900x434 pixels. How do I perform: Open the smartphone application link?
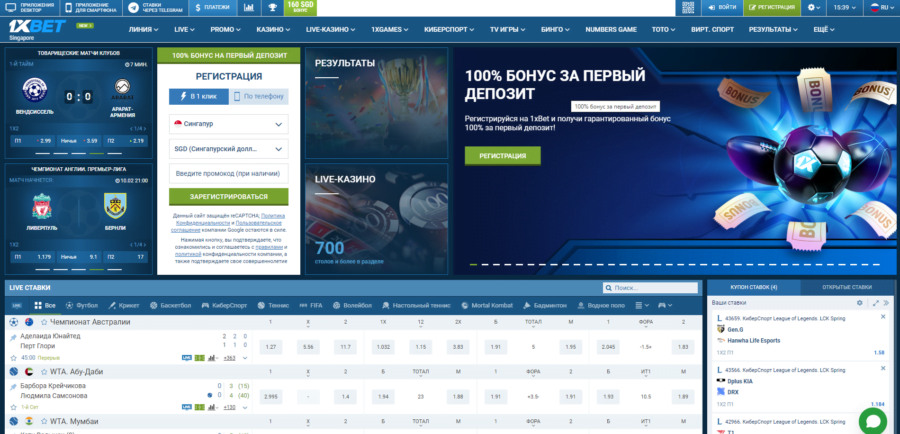pos(91,7)
